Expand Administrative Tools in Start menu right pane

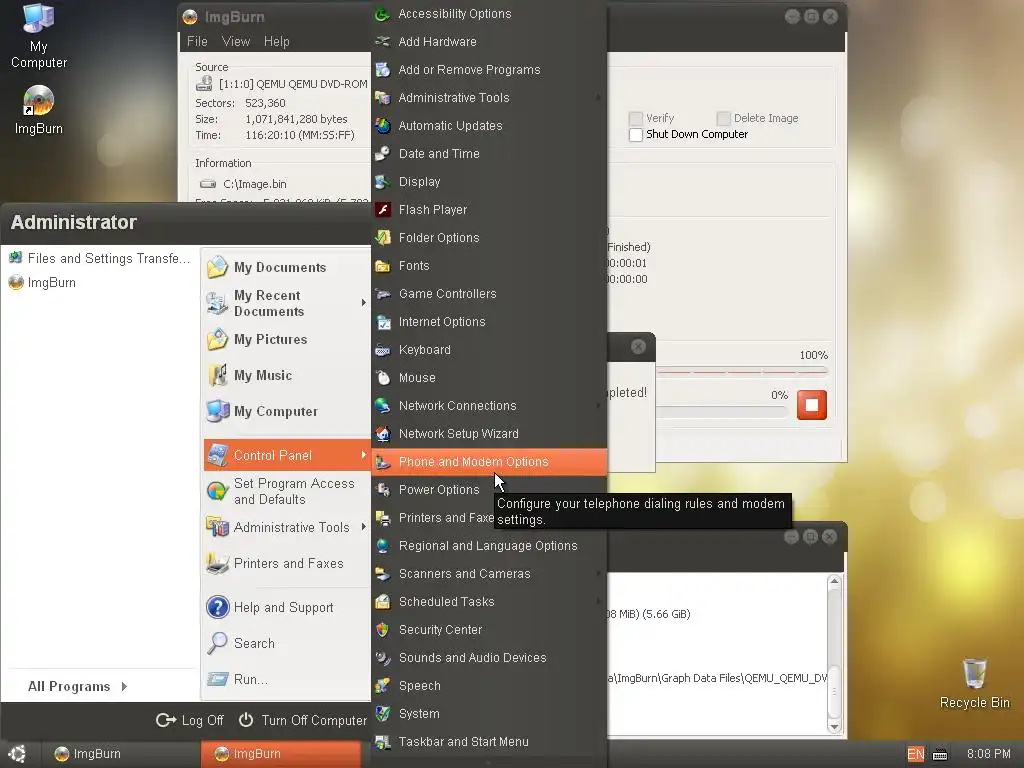click(x=364, y=527)
